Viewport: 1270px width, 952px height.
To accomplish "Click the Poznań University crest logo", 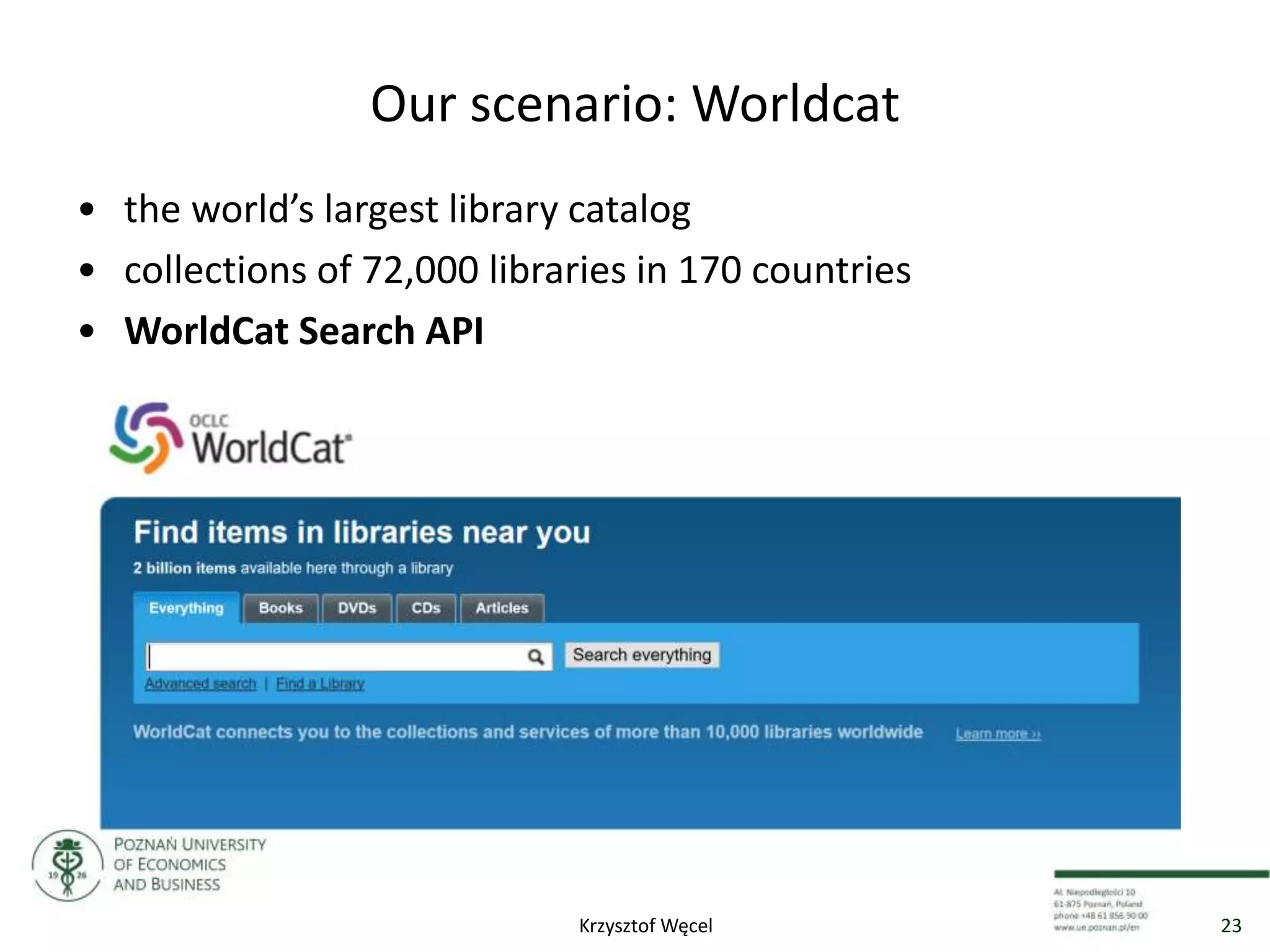I will pyautogui.click(x=68, y=866).
